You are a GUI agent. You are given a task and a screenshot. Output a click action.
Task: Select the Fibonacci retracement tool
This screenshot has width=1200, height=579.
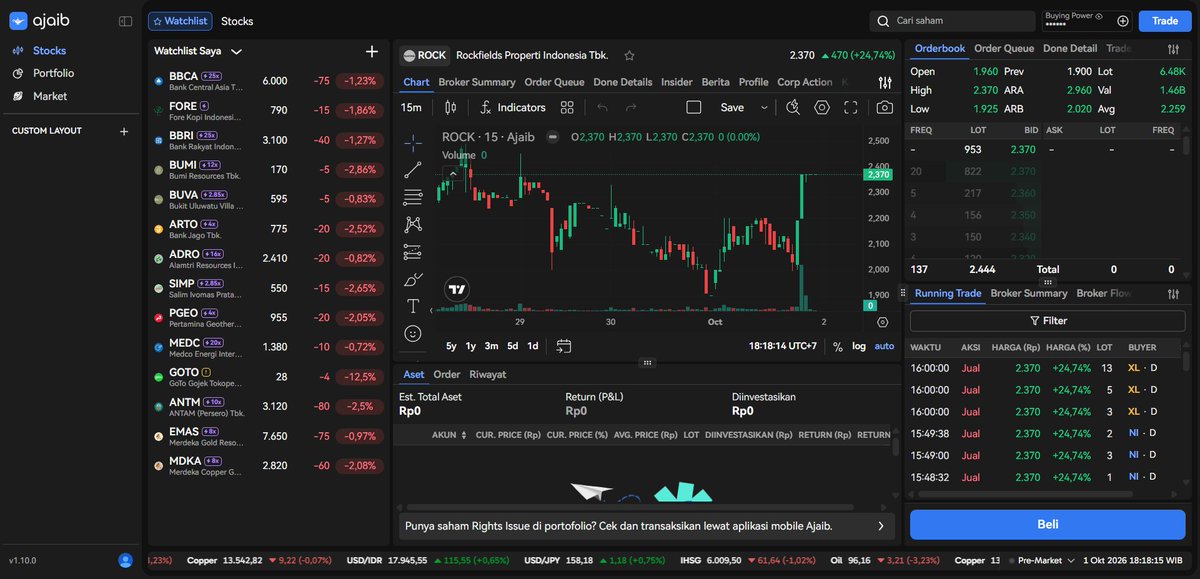413,197
